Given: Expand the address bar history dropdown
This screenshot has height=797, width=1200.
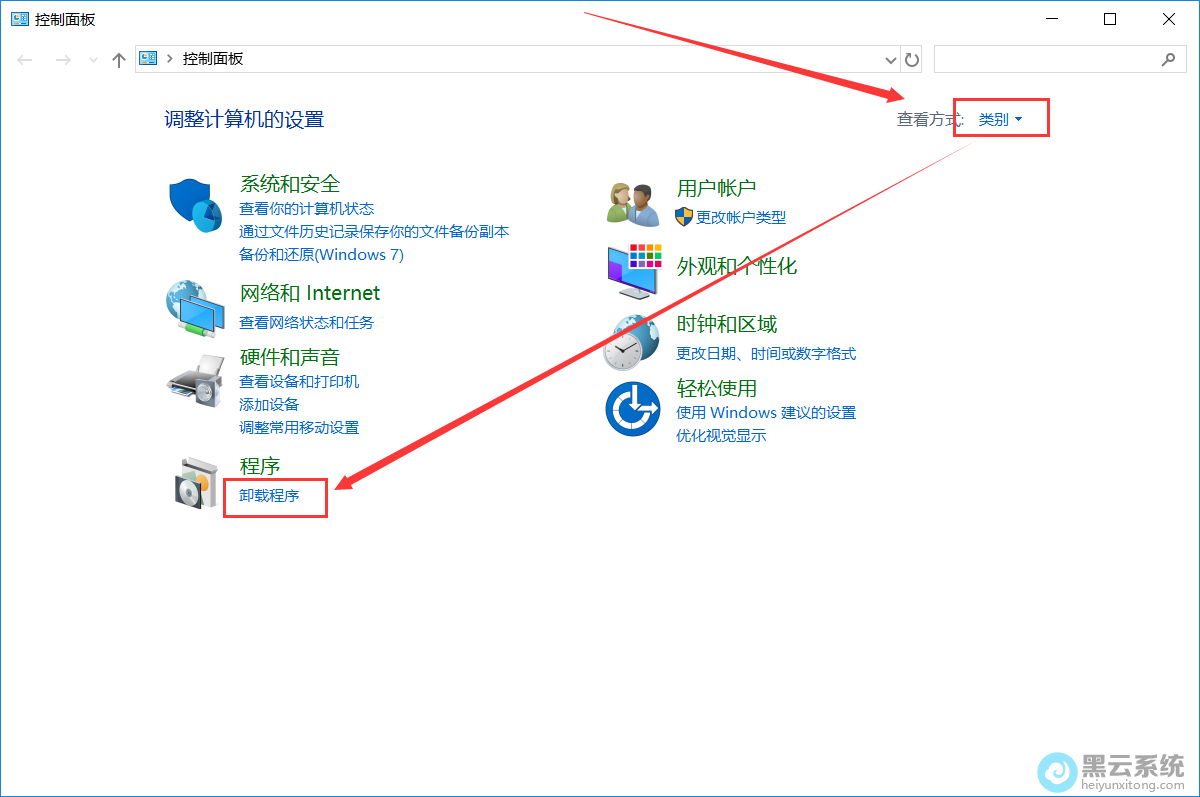Looking at the screenshot, I should (x=891, y=59).
